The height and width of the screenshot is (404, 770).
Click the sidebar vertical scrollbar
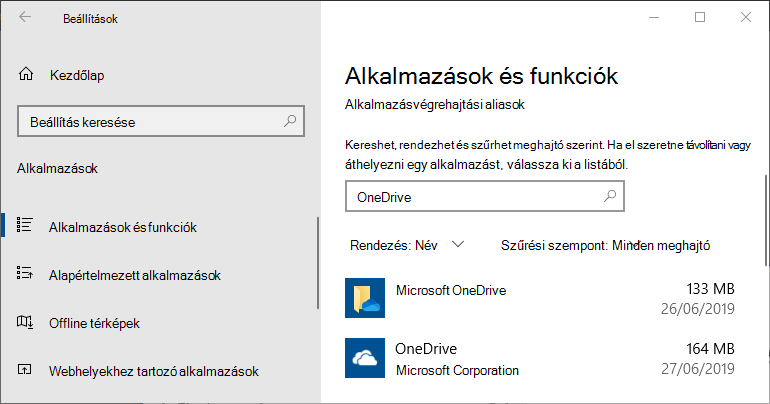click(x=318, y=263)
